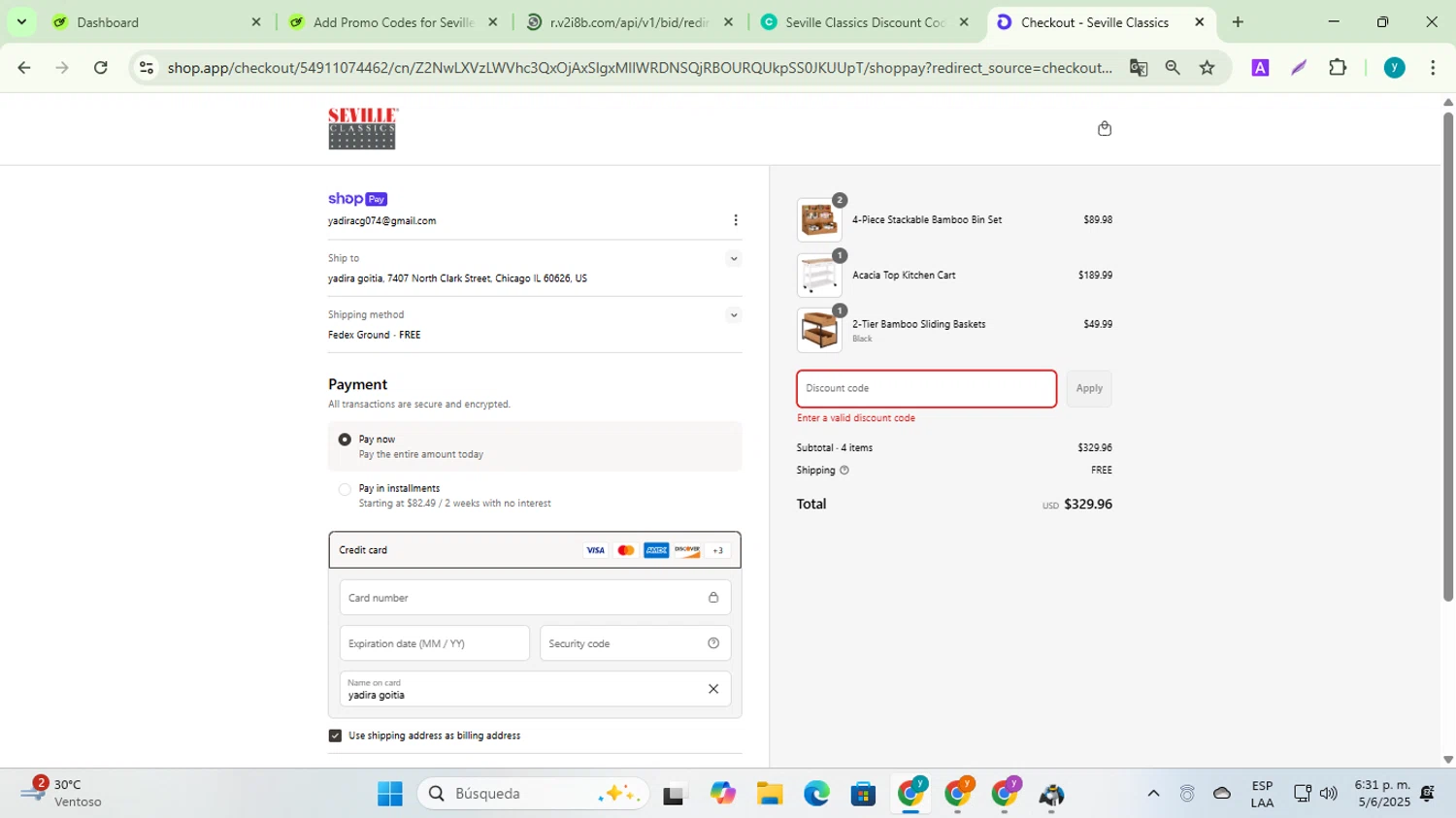The image size is (1456, 818).
Task: Open the tab search dropdown
Action: pyautogui.click(x=21, y=21)
